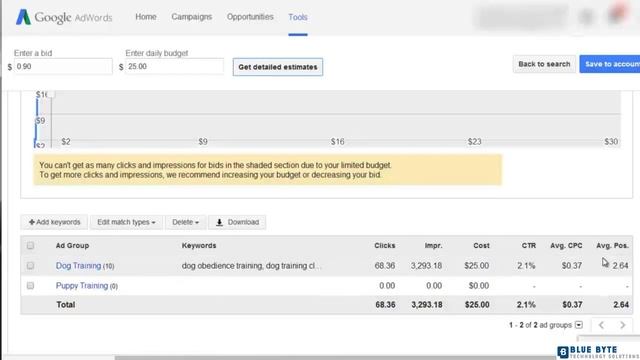
Task: Click the bid input field
Action: (x=63, y=67)
